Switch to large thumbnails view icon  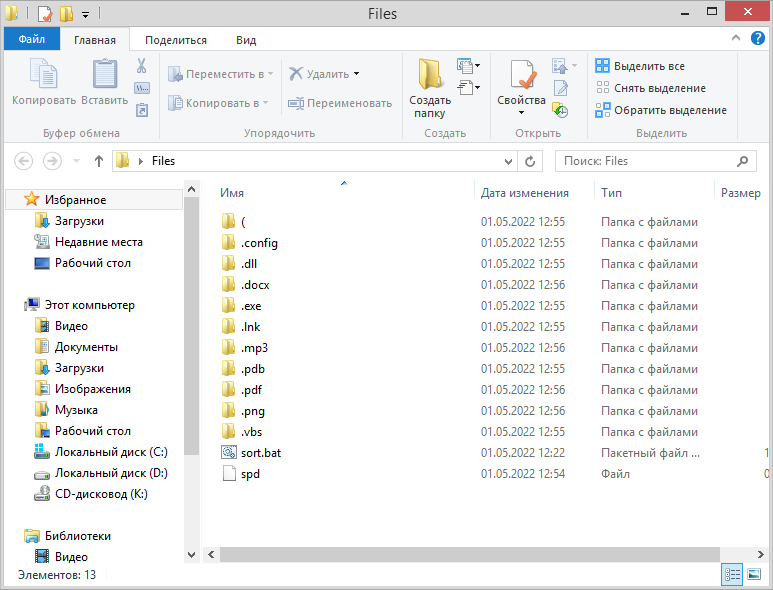tap(754, 574)
